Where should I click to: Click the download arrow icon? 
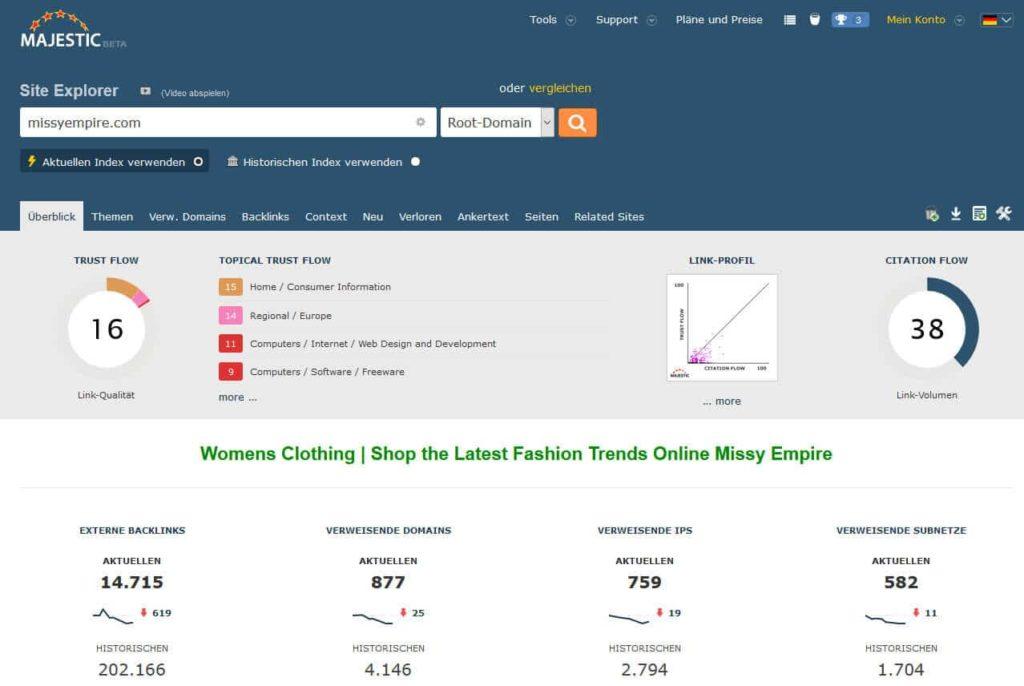coord(955,214)
